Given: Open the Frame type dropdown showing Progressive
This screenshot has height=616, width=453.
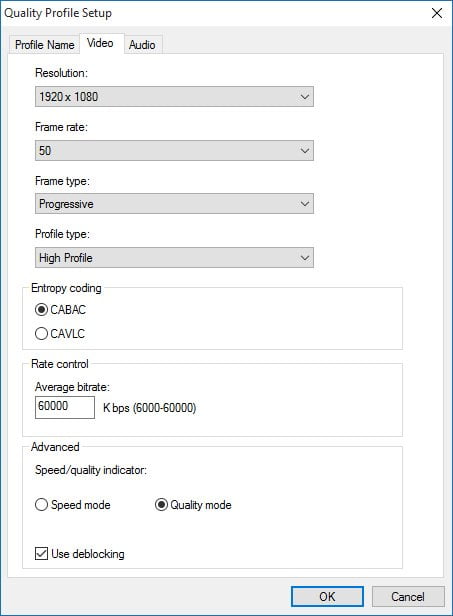Looking at the screenshot, I should point(174,204).
